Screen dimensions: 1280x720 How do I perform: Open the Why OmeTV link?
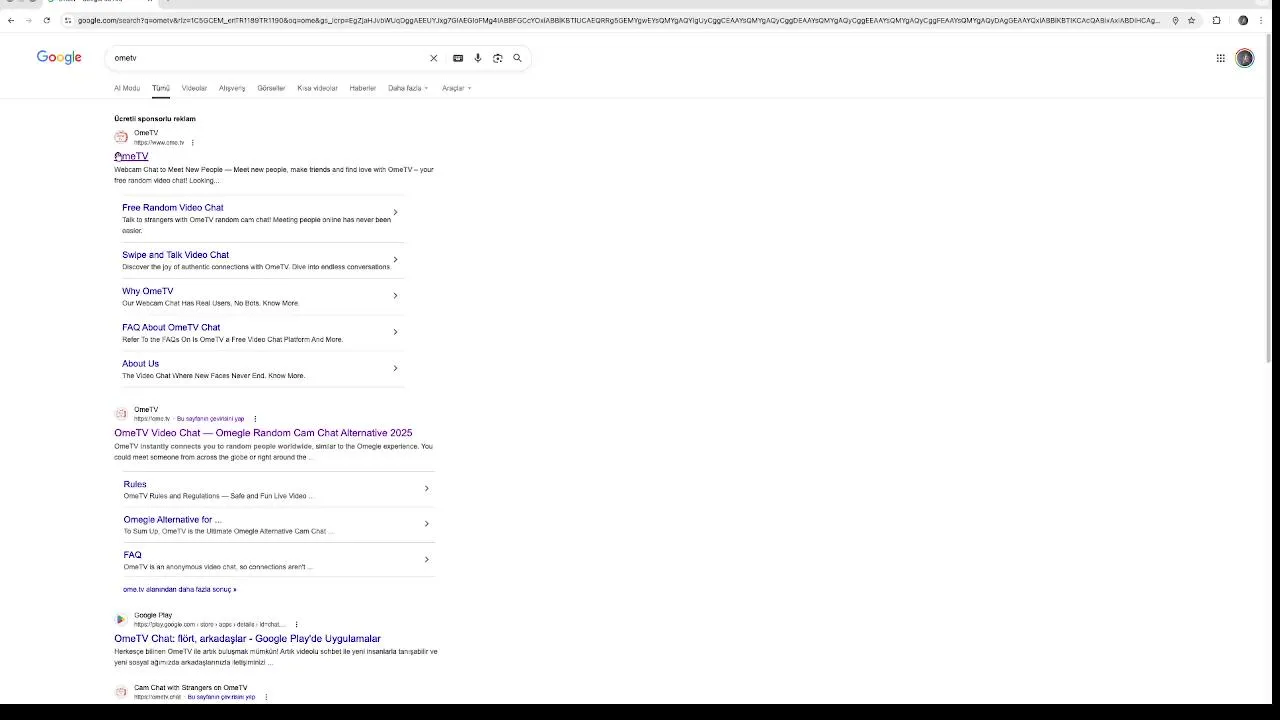click(x=147, y=291)
